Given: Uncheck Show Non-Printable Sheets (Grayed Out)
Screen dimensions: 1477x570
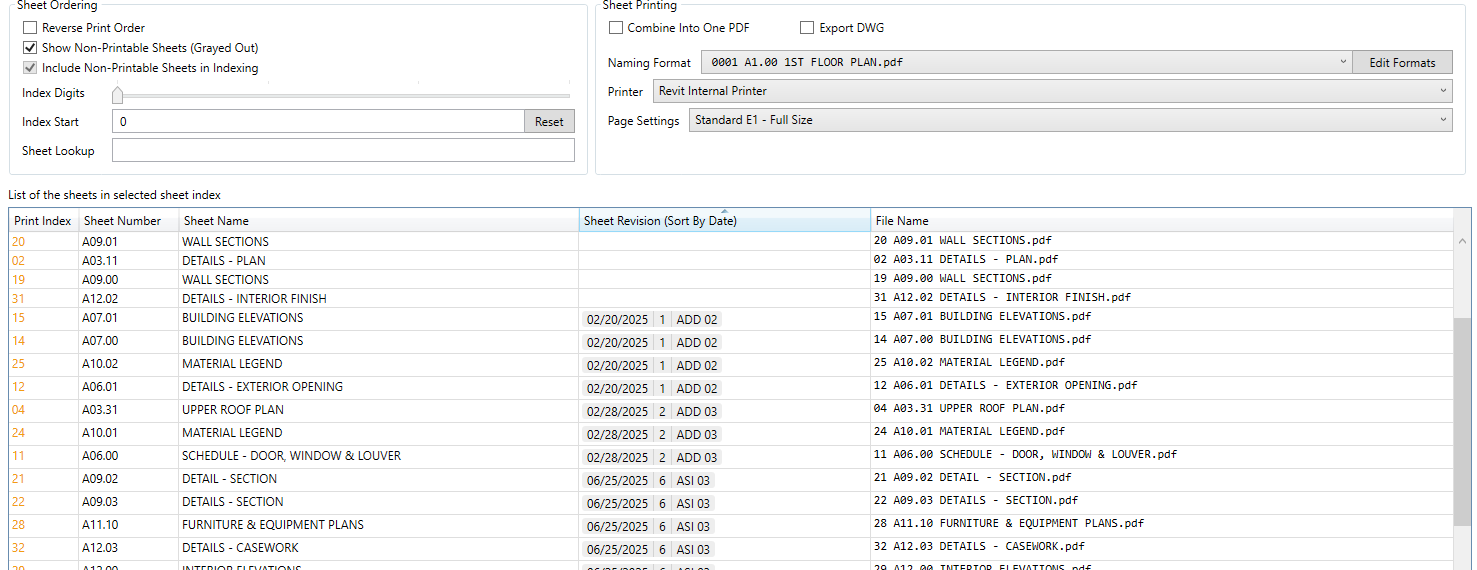Looking at the screenshot, I should 30,48.
